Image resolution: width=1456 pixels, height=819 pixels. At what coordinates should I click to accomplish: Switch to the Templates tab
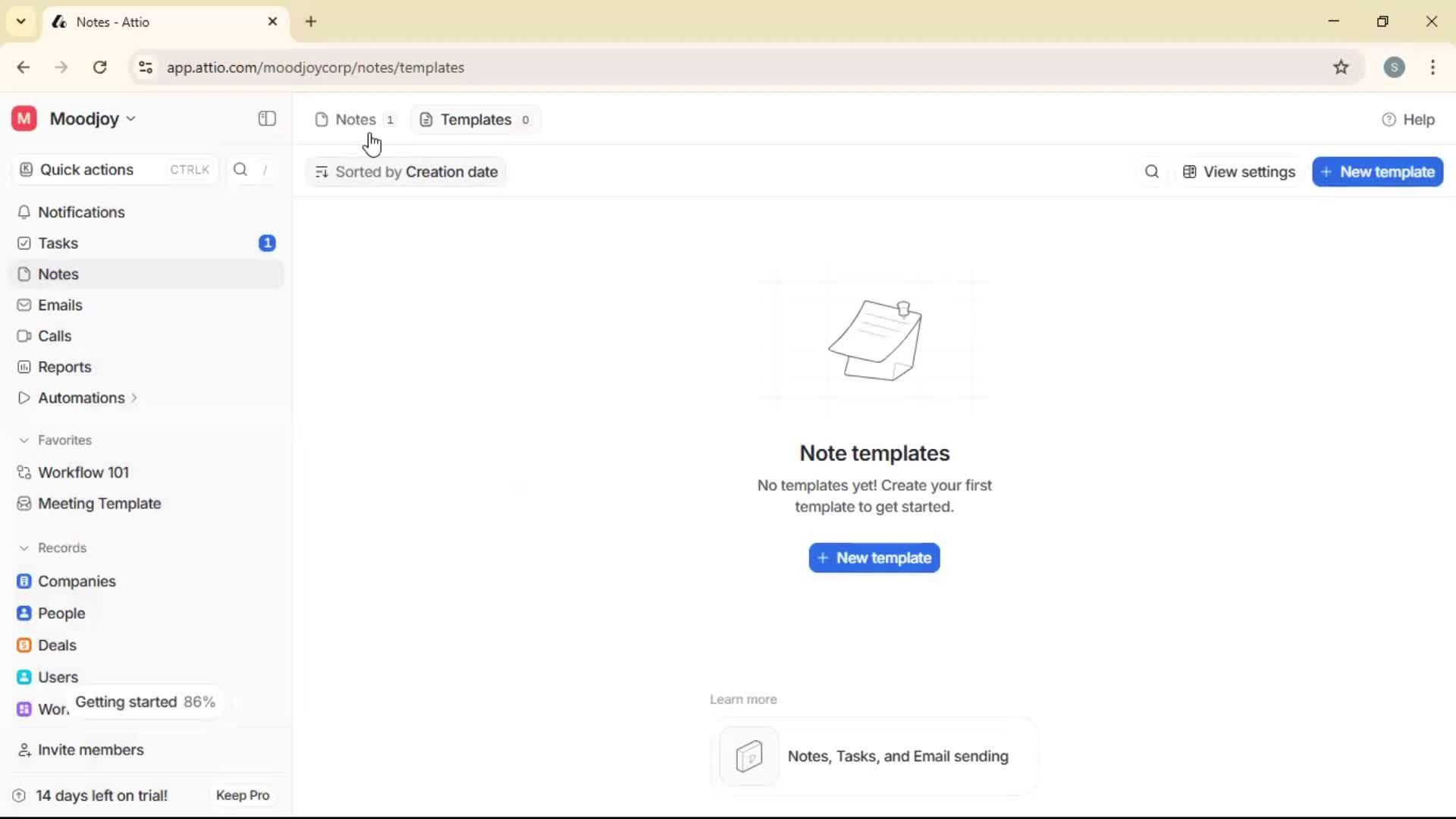(474, 119)
